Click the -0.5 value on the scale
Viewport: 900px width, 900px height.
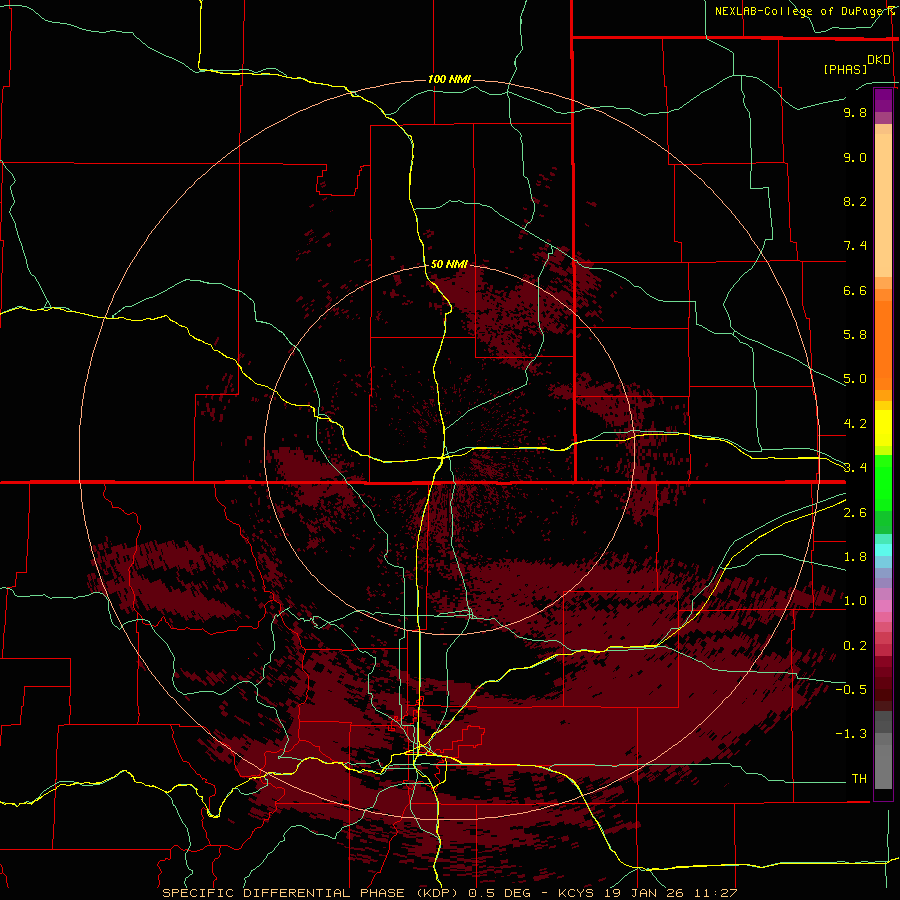851,690
